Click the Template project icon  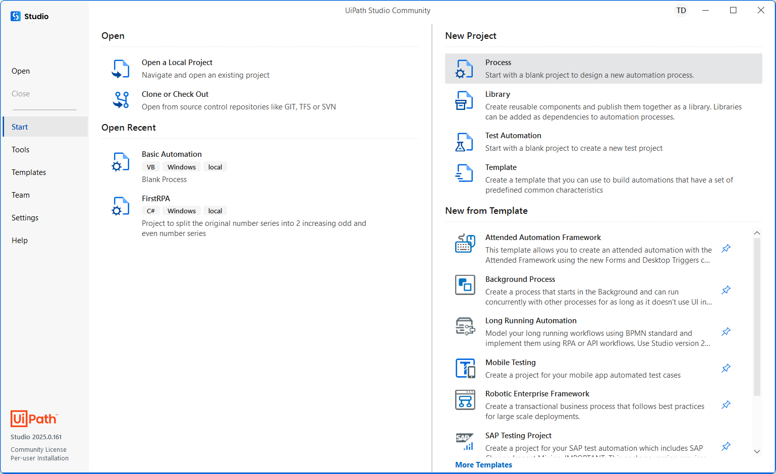coord(464,173)
